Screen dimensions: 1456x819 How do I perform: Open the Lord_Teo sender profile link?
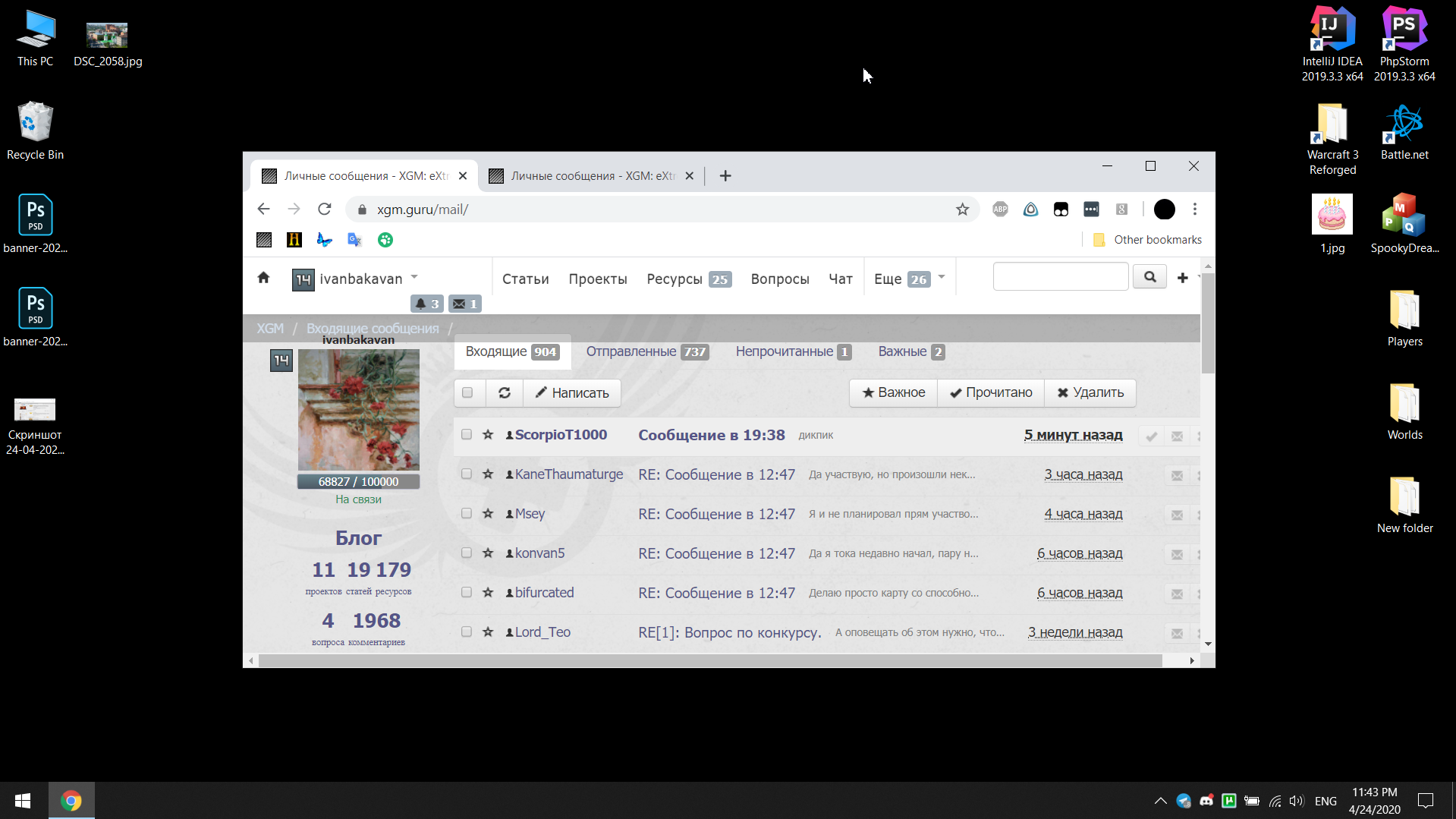(542, 632)
